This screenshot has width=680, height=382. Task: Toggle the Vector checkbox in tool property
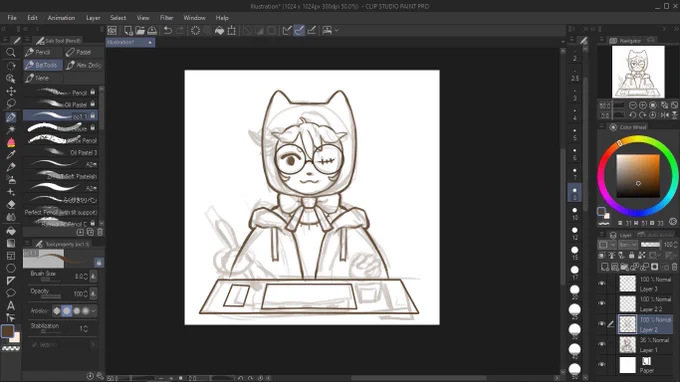pos(34,345)
